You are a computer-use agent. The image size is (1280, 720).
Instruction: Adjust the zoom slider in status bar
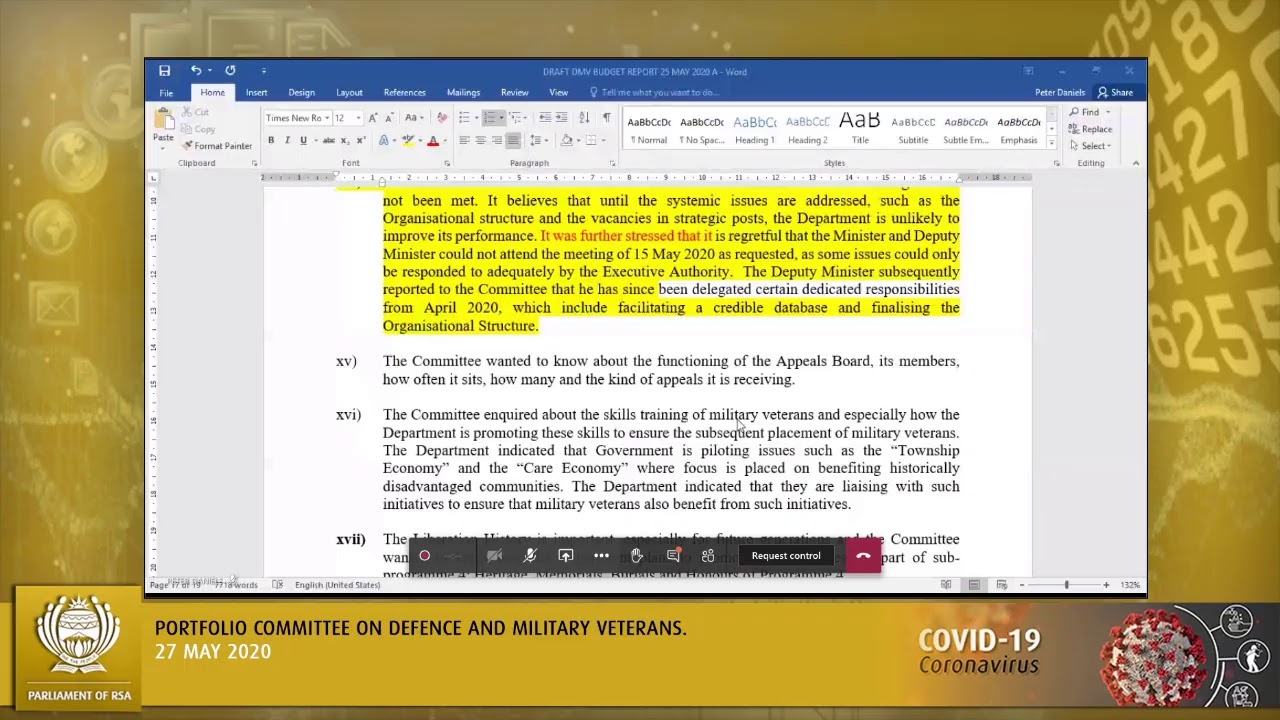pyautogui.click(x=1066, y=585)
